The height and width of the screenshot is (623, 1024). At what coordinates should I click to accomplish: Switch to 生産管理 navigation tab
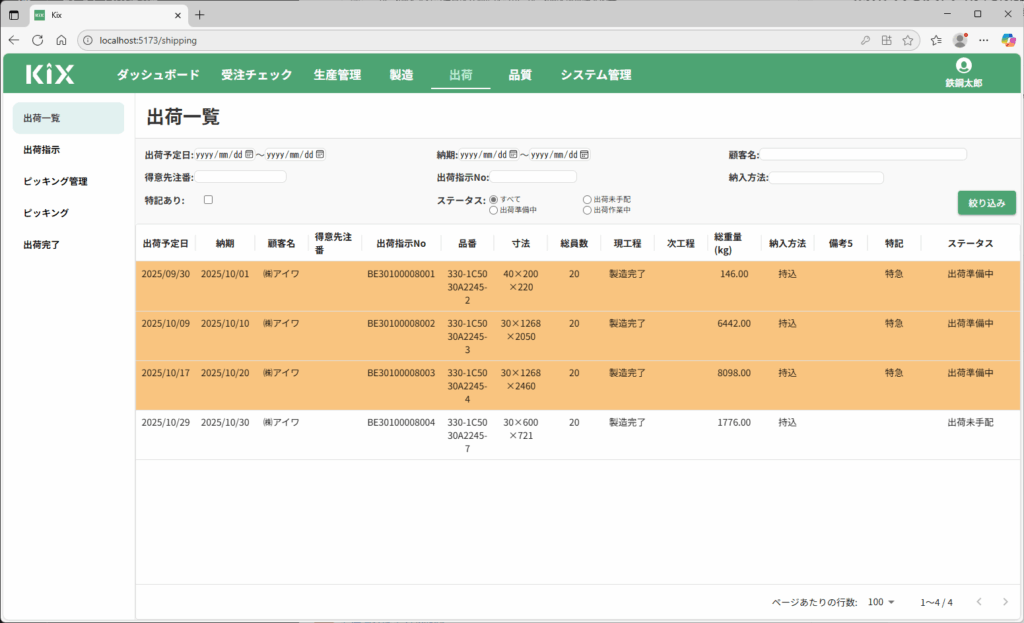pyautogui.click(x=337, y=75)
